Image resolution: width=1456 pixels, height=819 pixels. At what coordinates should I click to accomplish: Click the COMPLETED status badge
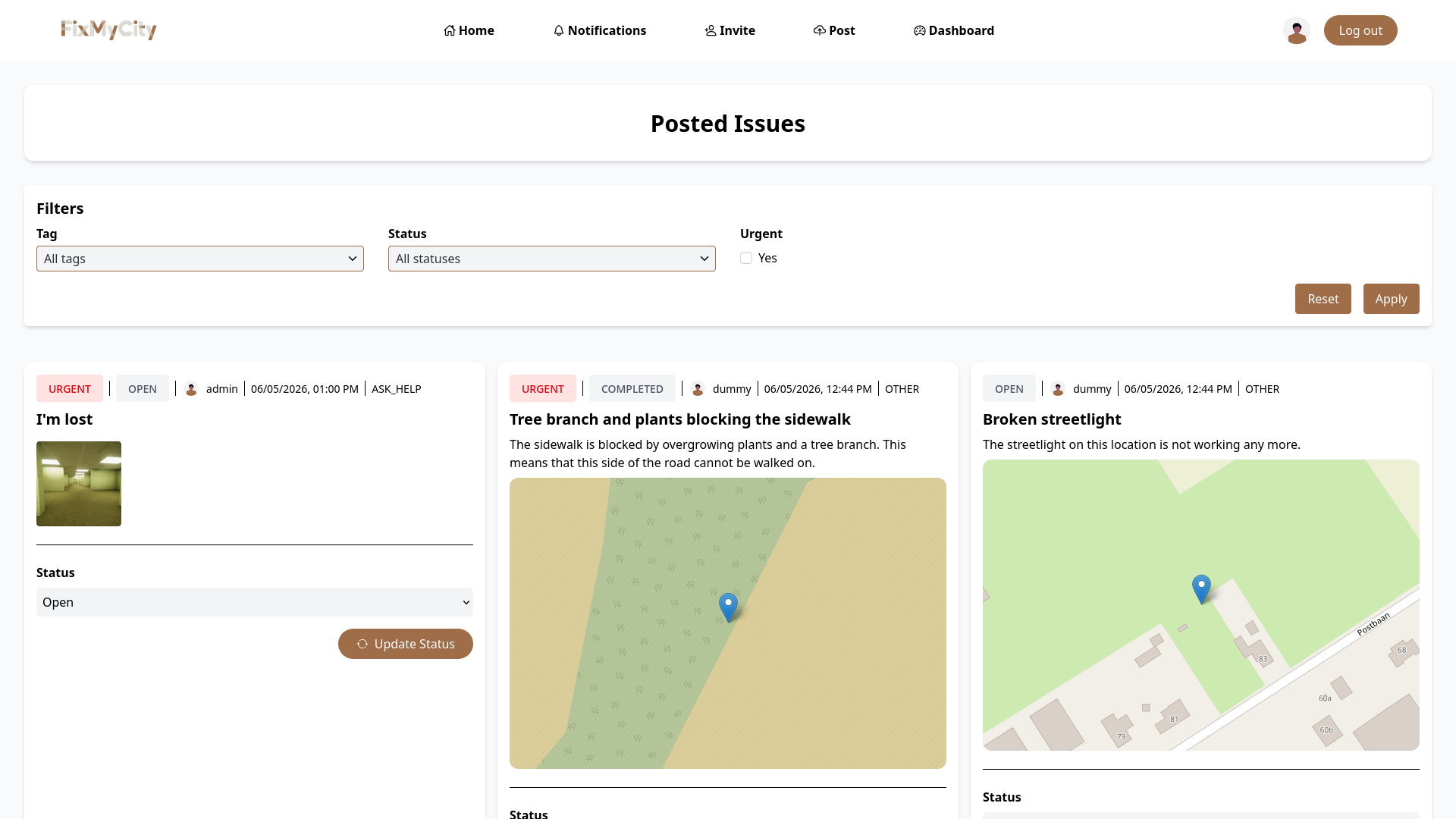[x=632, y=389]
